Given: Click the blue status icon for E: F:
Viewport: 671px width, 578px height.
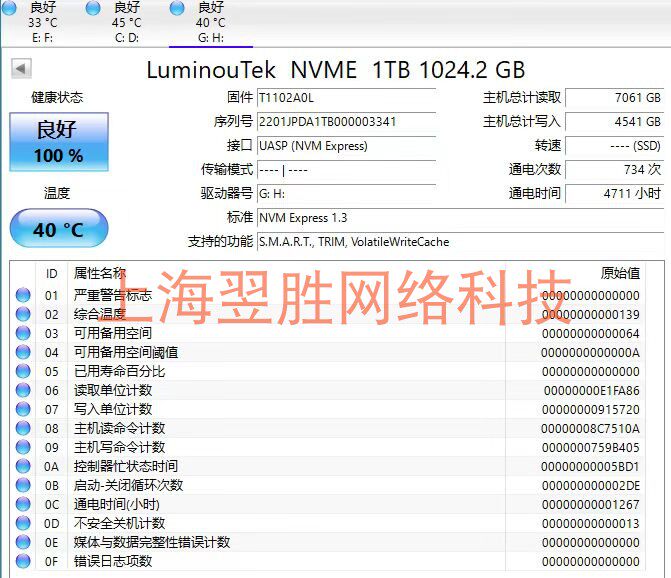Looking at the screenshot, I should tap(9, 8).
